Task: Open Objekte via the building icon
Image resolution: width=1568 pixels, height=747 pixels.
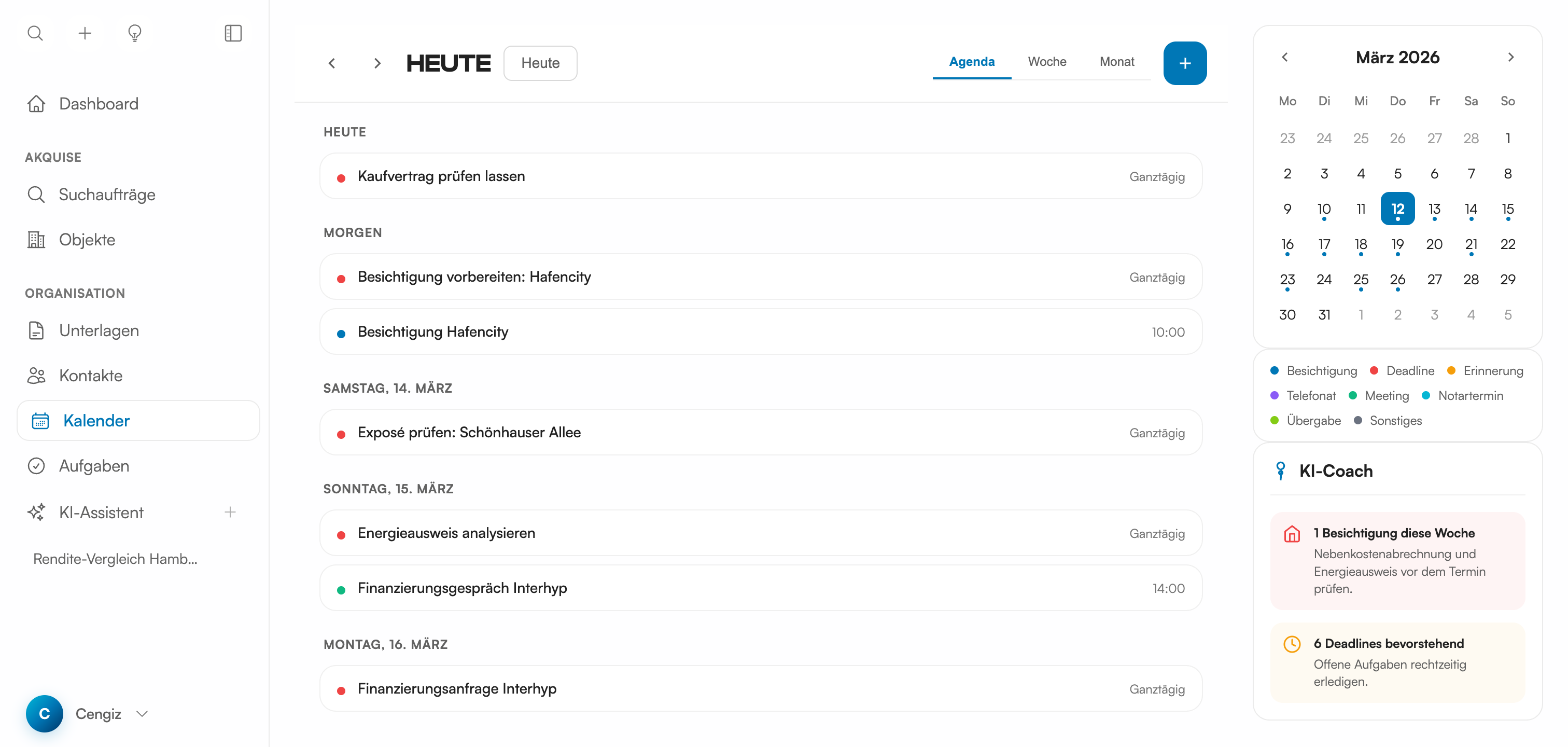Action: (x=36, y=240)
